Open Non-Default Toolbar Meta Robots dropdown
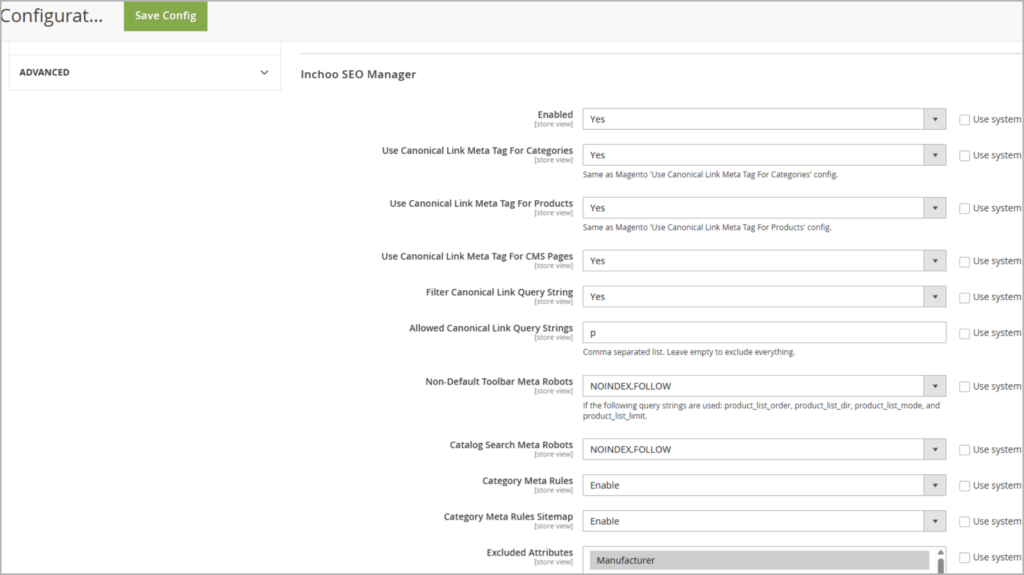1024x575 pixels. tap(764, 386)
